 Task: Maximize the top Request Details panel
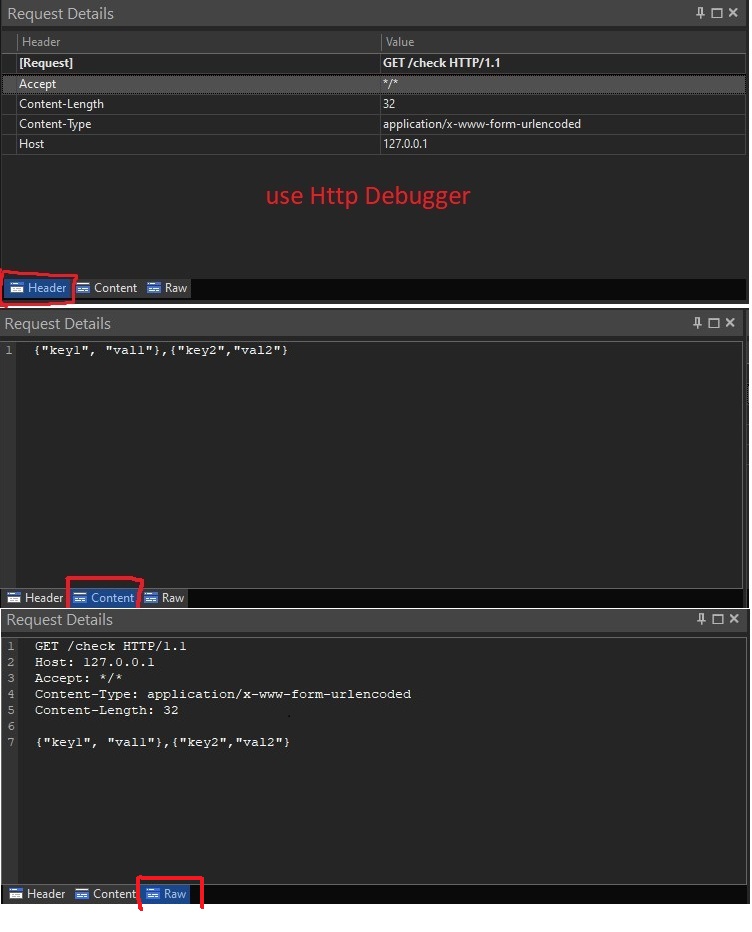pos(717,13)
